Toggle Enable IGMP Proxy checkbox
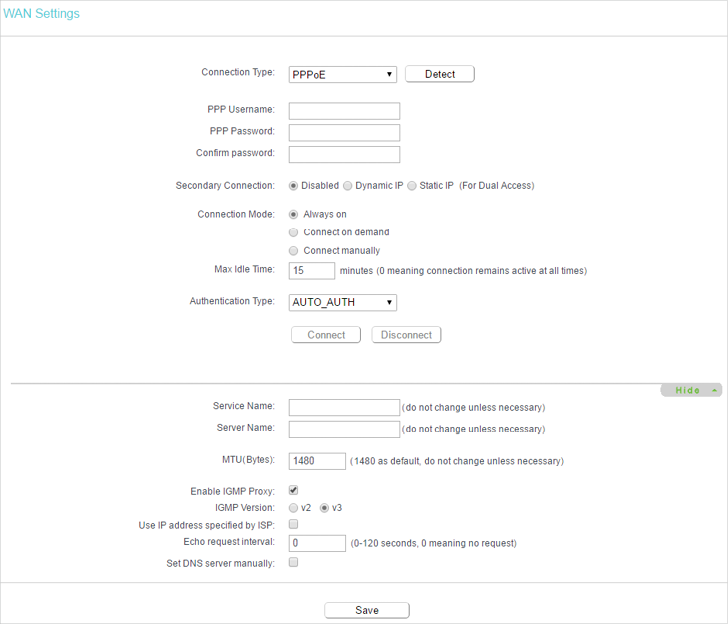This screenshot has width=728, height=624. [293, 490]
